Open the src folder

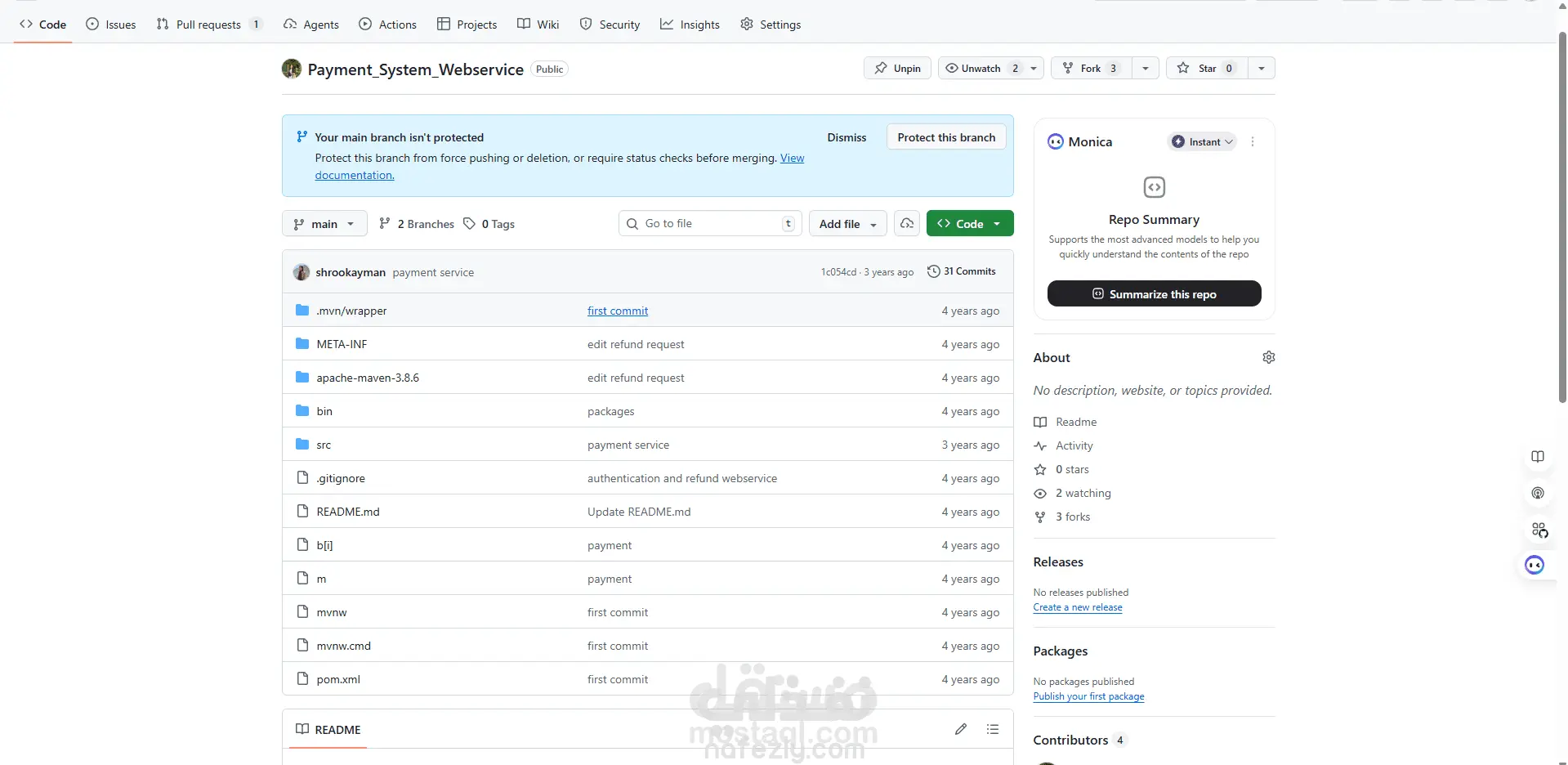(324, 445)
